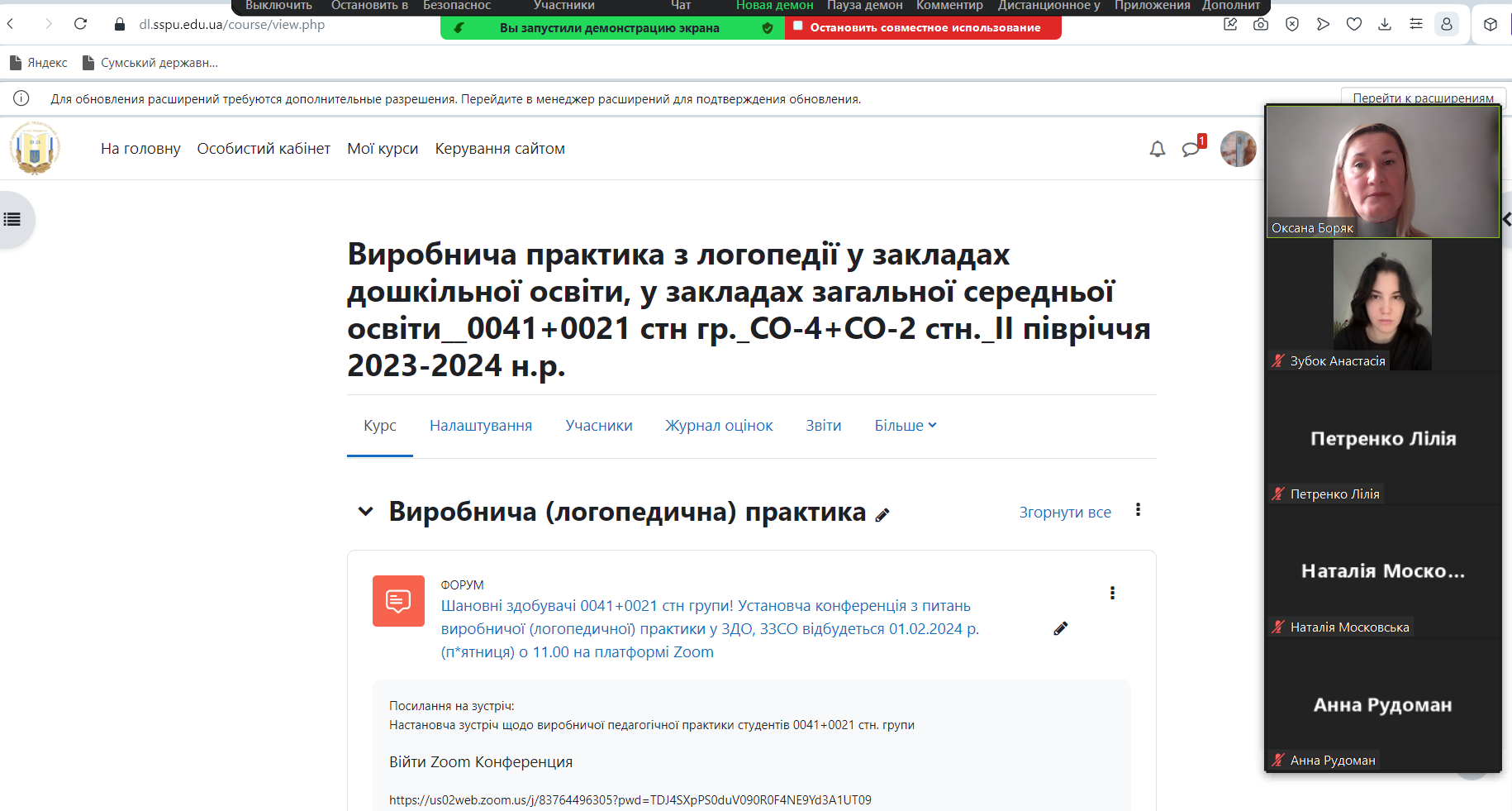Click the heart favorites icon in browser

pos(1354,25)
